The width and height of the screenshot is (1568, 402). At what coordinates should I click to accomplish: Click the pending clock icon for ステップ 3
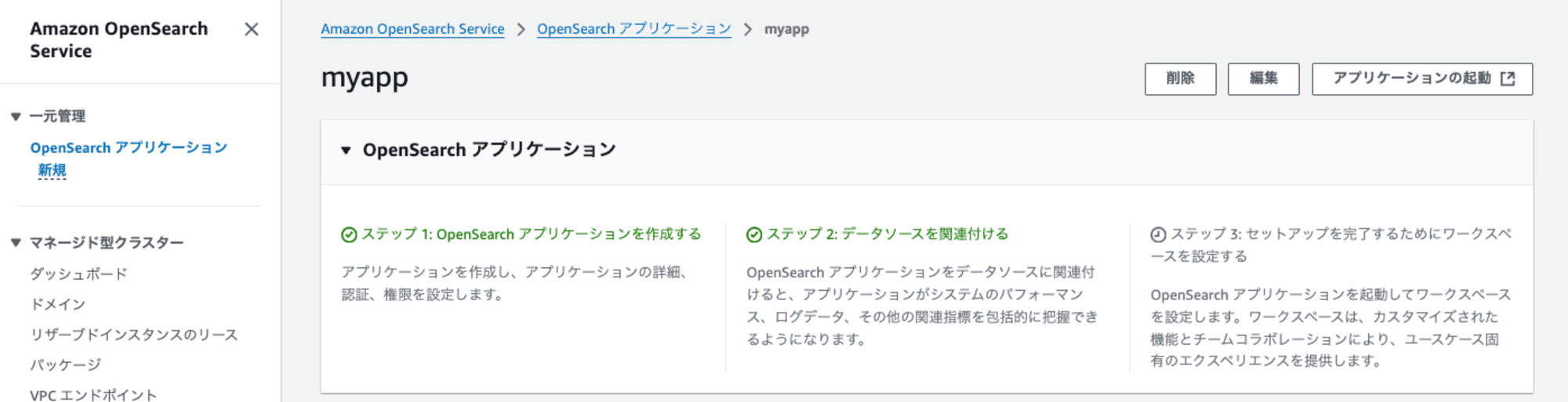[1158, 234]
